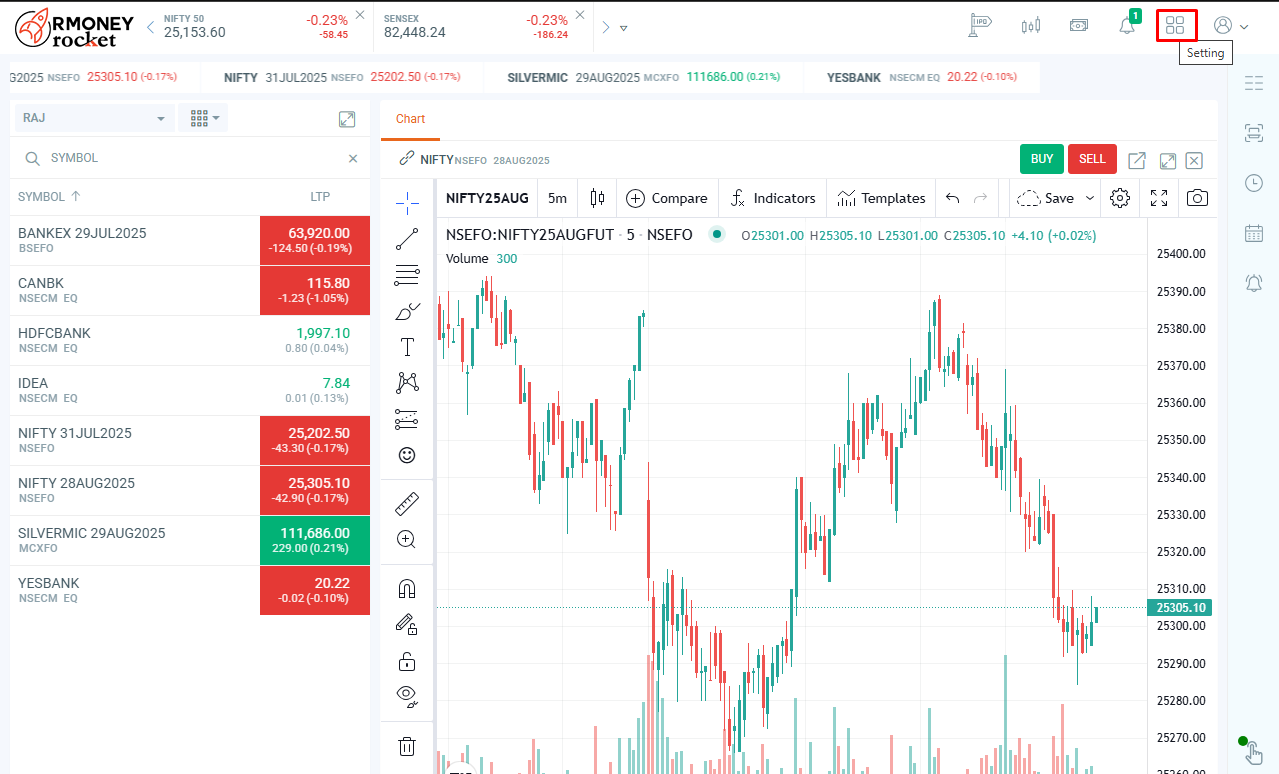The width and height of the screenshot is (1279, 774).
Task: Open the candle chart style selector
Action: tap(597, 198)
